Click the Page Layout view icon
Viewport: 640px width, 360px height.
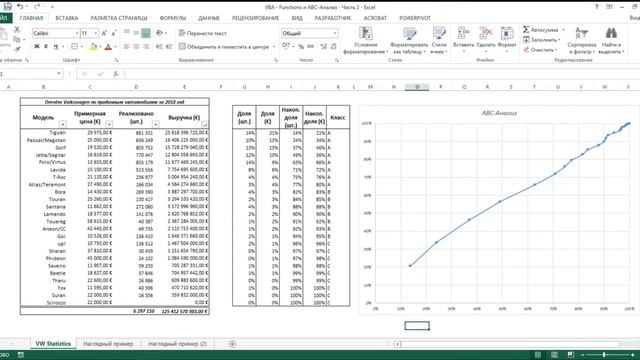click(554, 355)
